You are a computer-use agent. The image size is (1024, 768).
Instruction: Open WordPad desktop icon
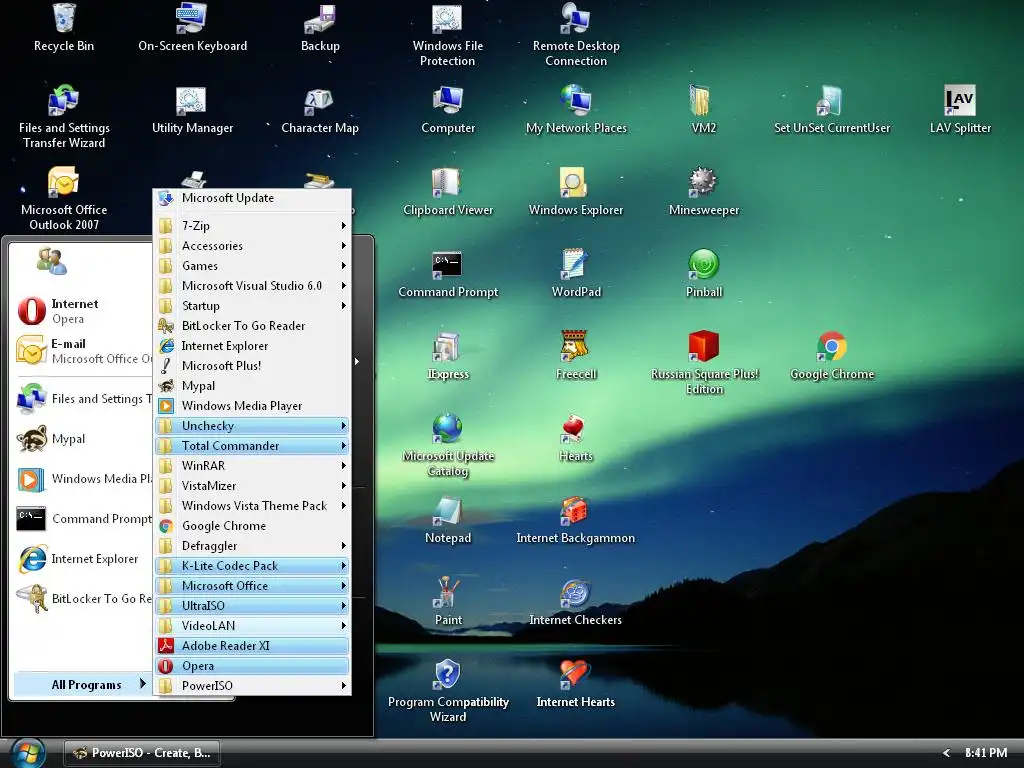575,274
